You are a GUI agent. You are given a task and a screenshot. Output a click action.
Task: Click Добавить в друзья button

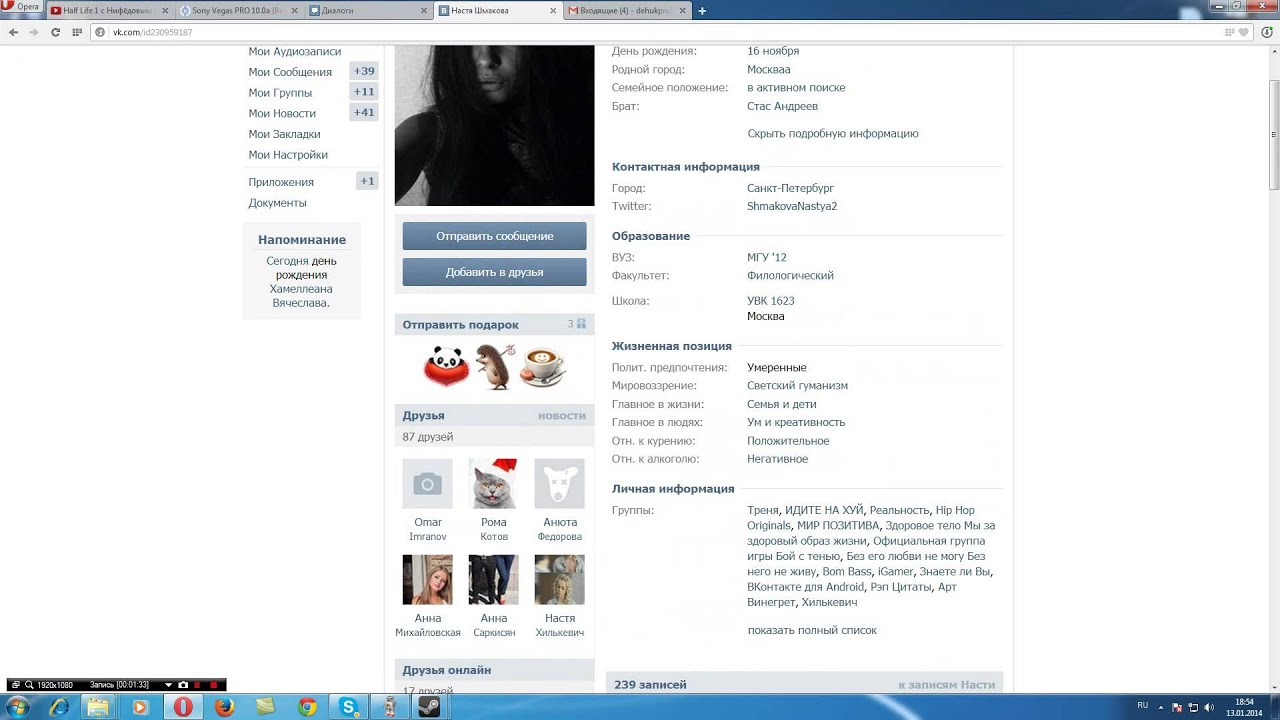(494, 272)
